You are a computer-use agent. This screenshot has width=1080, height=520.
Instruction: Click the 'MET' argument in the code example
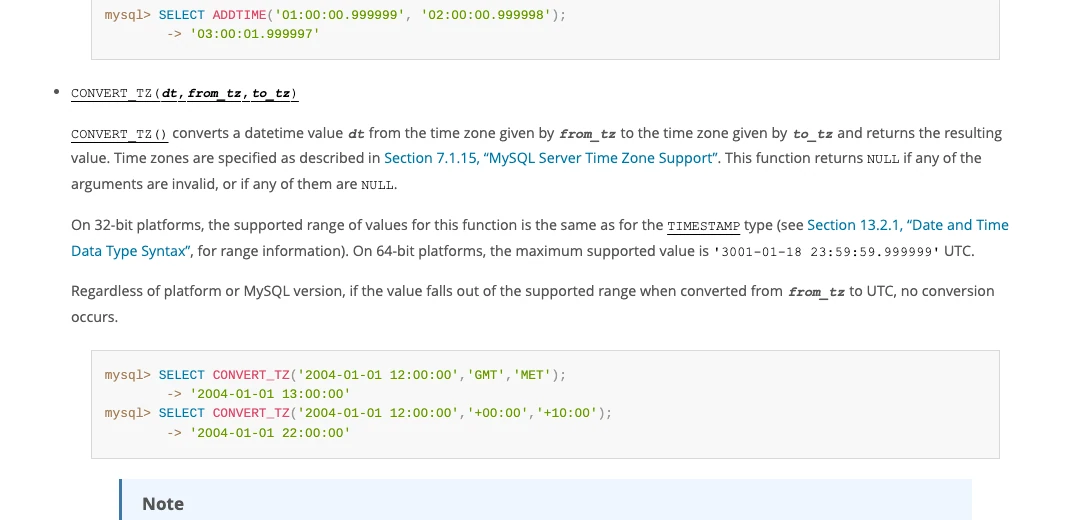[x=532, y=375]
